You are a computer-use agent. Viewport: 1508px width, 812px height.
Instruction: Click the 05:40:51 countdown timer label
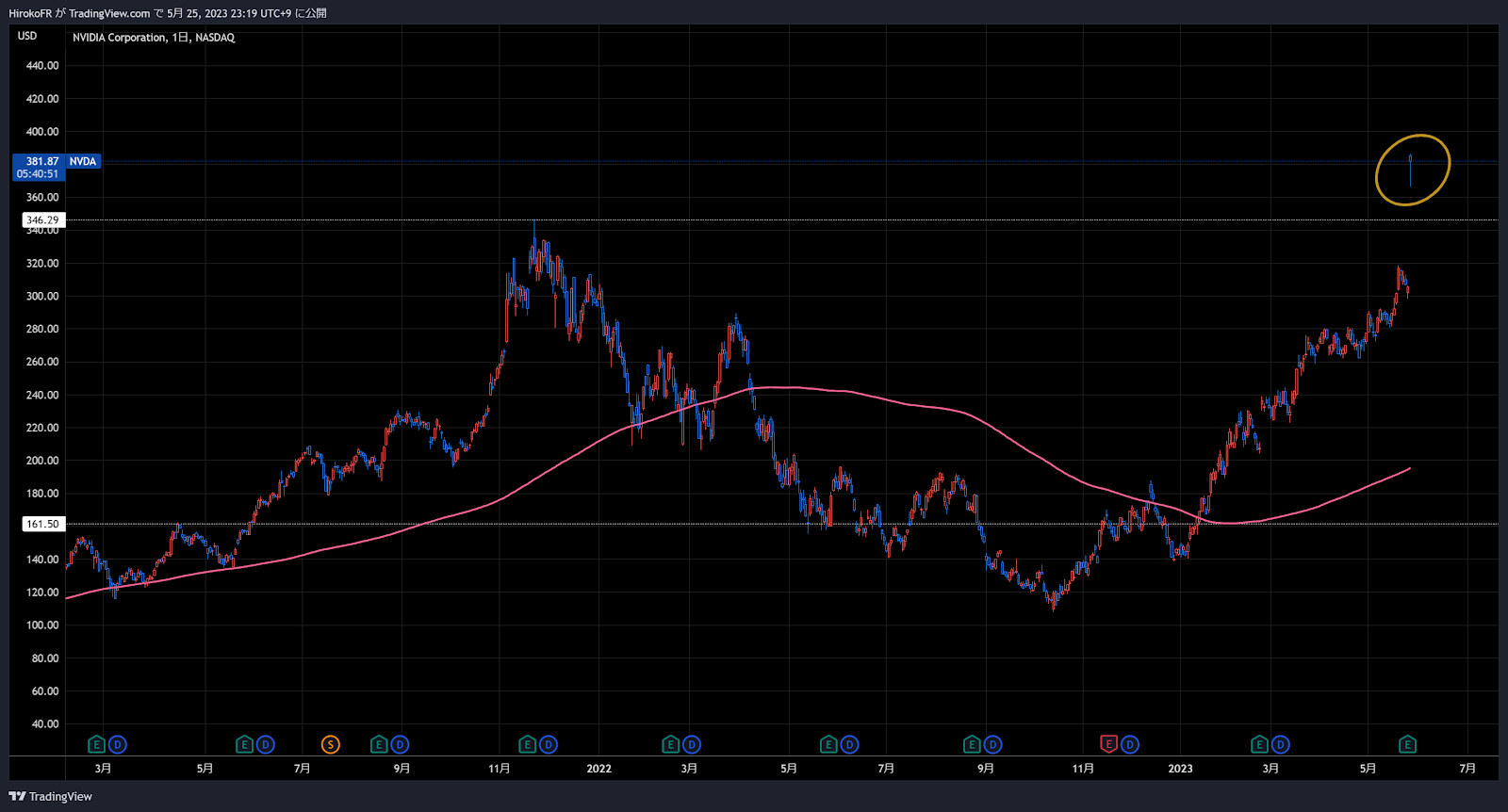pos(38,174)
